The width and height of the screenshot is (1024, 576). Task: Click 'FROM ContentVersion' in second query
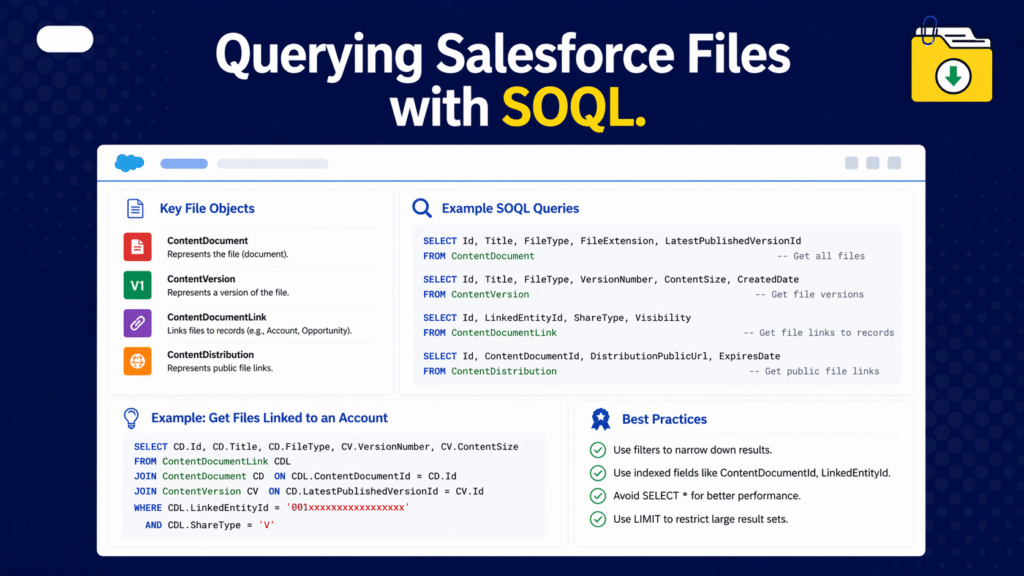(x=476, y=295)
